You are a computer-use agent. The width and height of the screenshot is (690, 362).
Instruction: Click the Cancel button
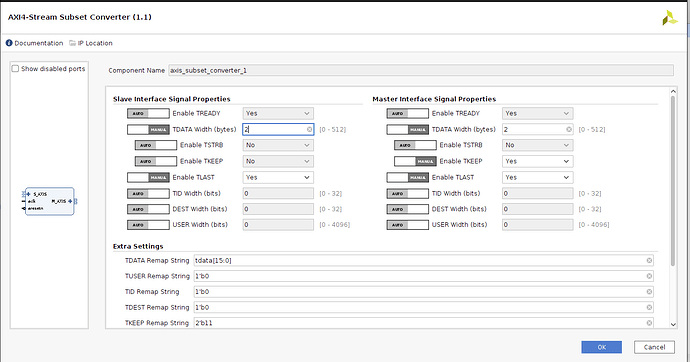click(x=654, y=347)
